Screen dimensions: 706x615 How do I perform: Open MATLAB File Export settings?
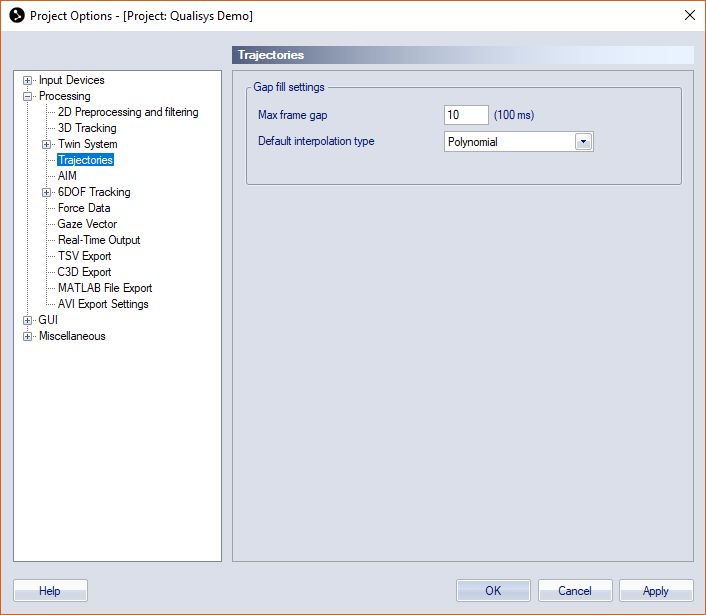pos(105,288)
